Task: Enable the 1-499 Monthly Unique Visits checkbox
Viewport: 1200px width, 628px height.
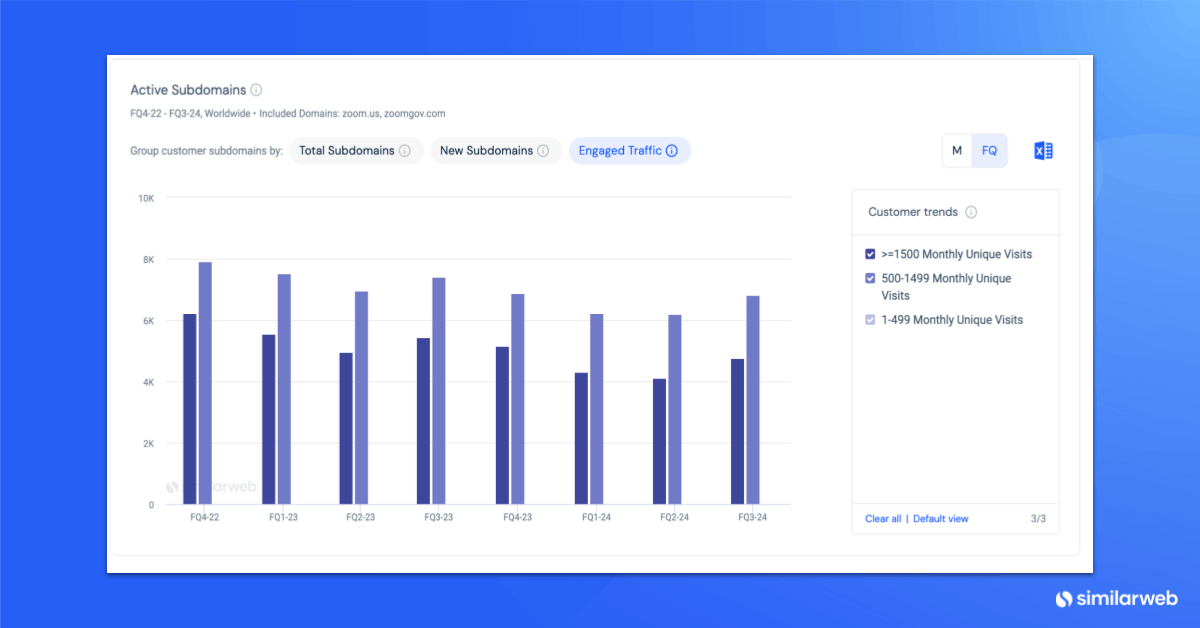Action: pyautogui.click(x=869, y=319)
